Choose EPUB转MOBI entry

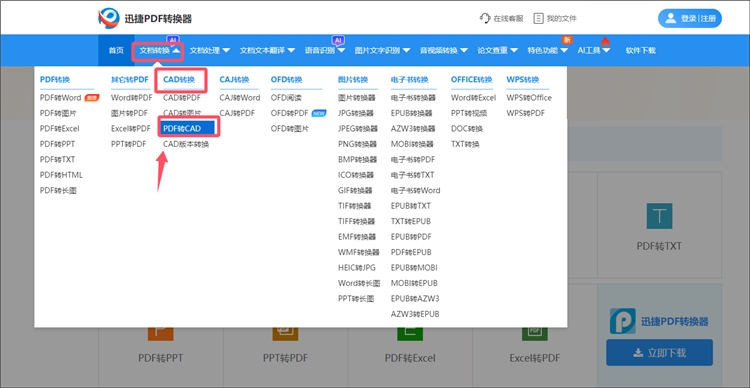pos(414,267)
